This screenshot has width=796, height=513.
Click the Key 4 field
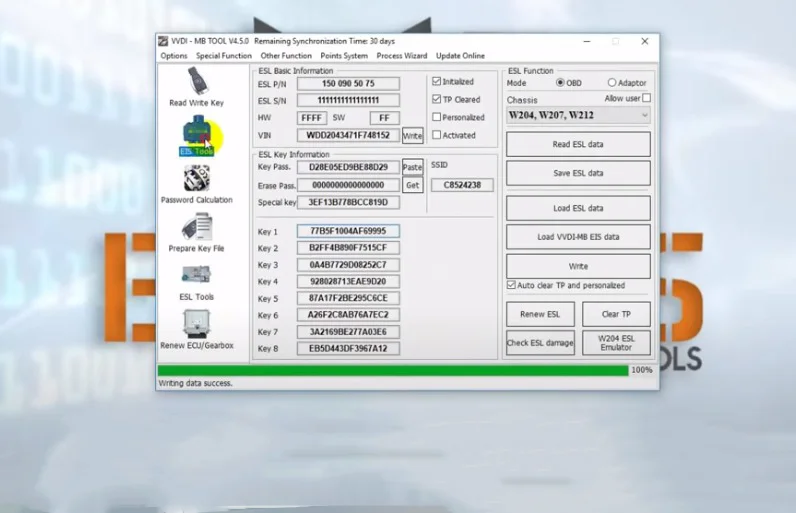point(348,281)
